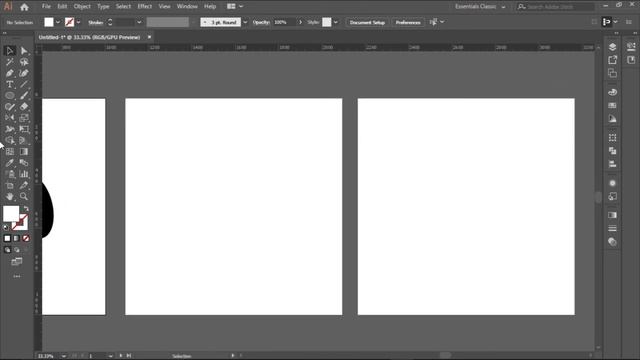Select the Paintbrush tool
This screenshot has width=640, height=360.
(x=24, y=96)
